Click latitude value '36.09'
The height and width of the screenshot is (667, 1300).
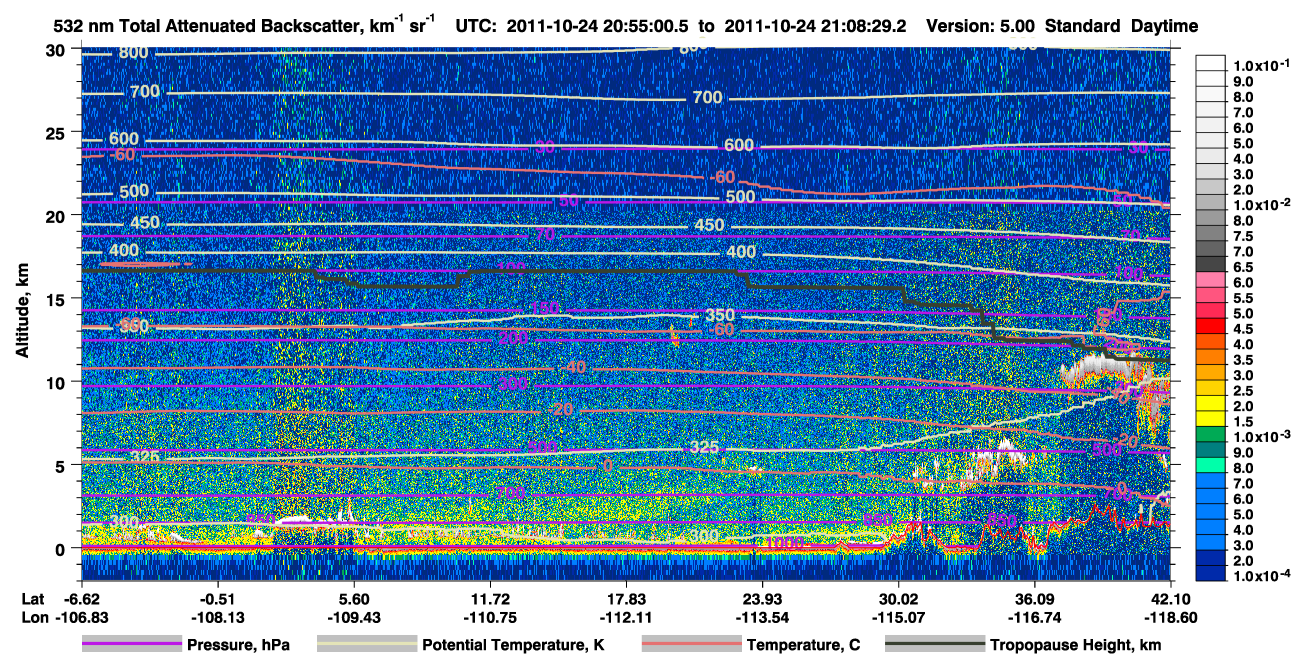1035,600
